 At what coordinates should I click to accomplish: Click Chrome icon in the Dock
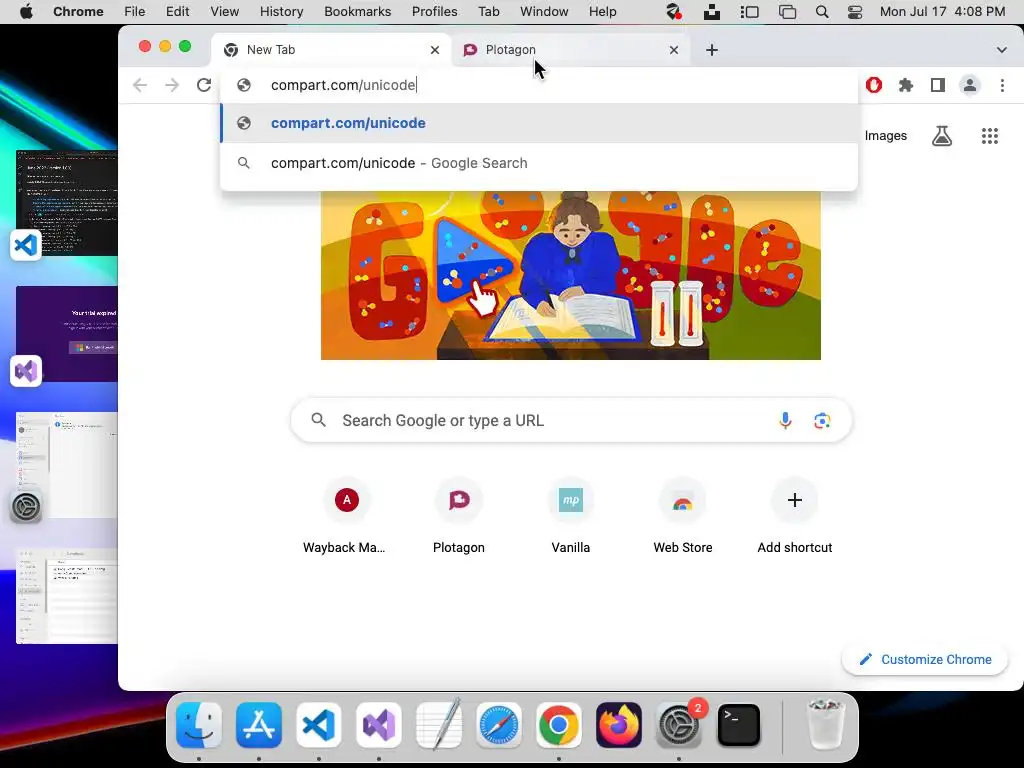(x=559, y=725)
